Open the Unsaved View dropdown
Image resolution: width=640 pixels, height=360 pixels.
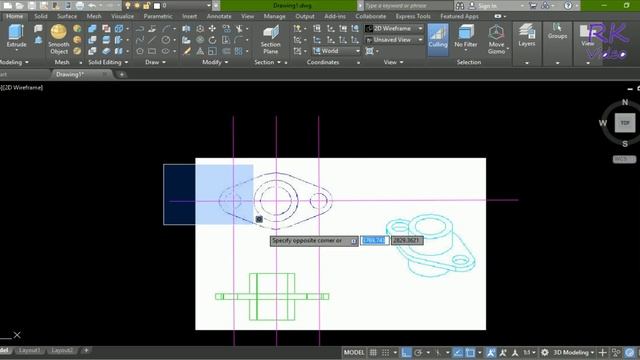pyautogui.click(x=394, y=40)
